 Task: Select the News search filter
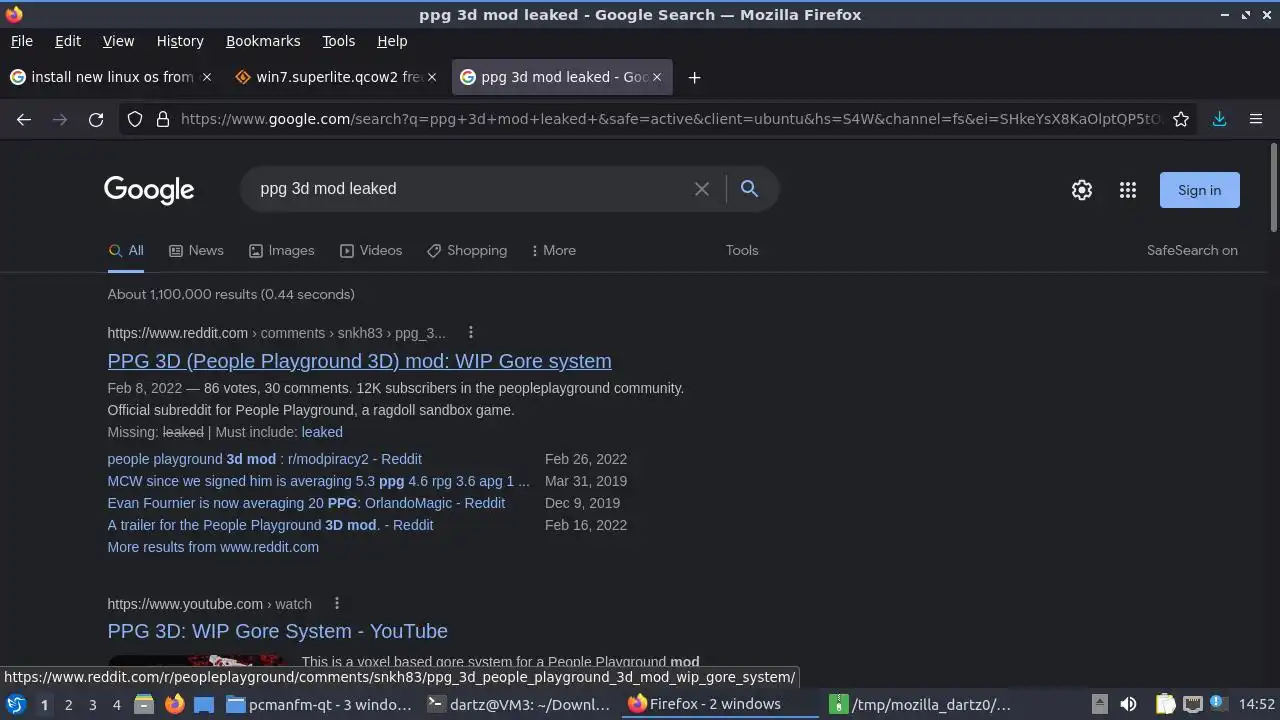tap(196, 251)
